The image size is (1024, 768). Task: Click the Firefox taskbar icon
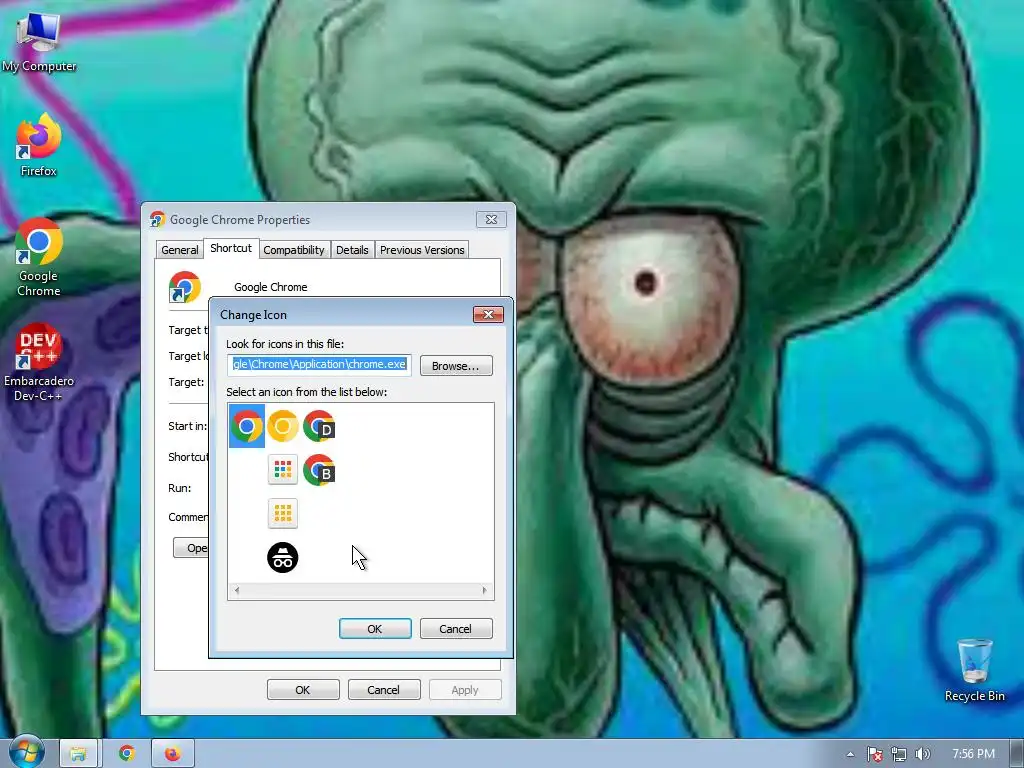[172, 754]
